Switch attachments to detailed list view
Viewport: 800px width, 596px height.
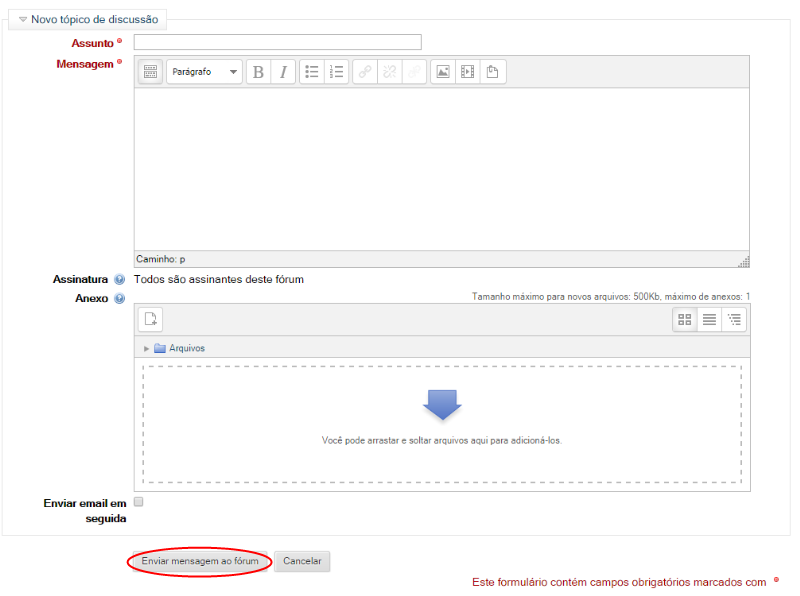click(709, 320)
